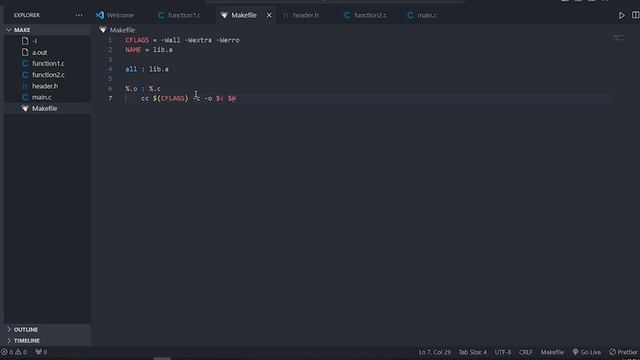640x360 pixels.
Task: Open the Explorer more actions ellipsis
Action: pyautogui.click(x=79, y=15)
